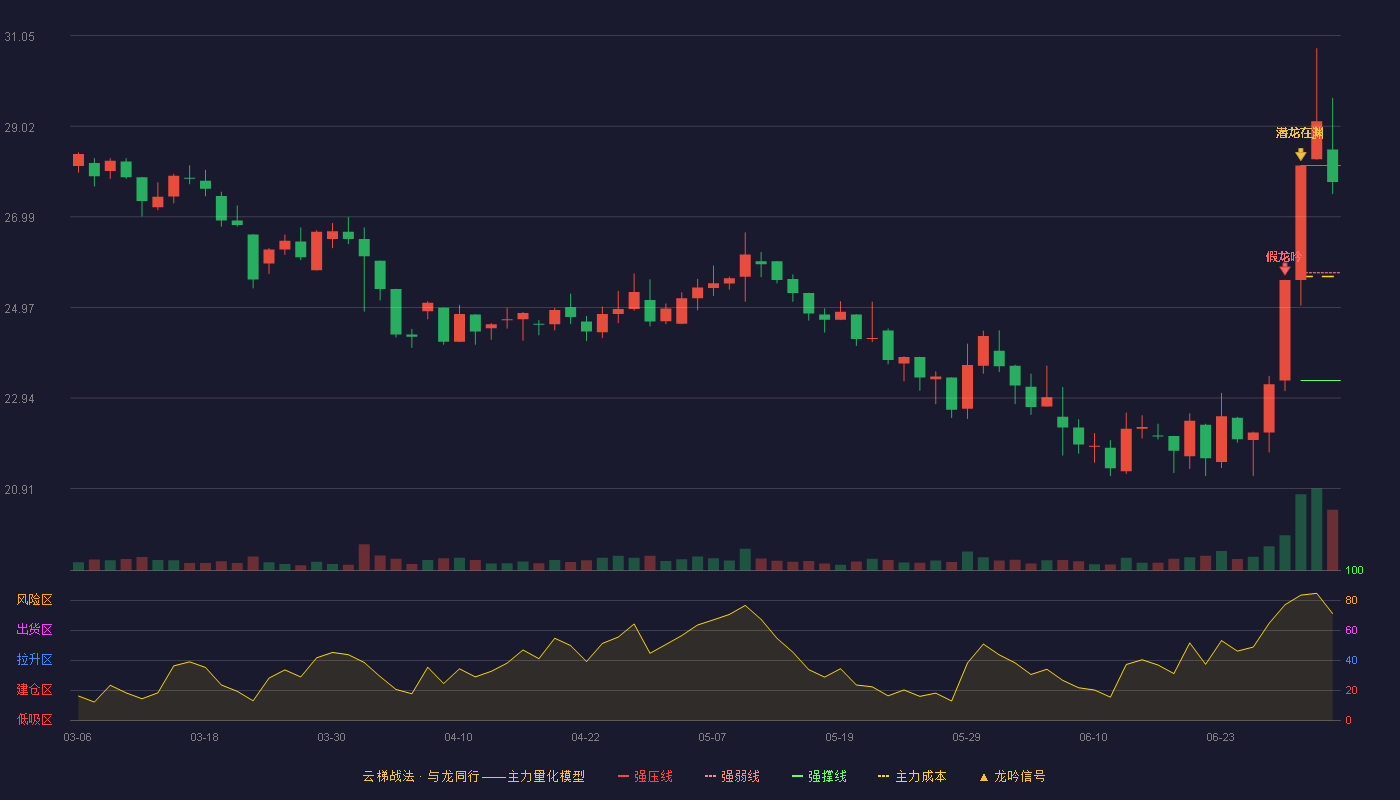This screenshot has width=1400, height=800.
Task: Click the 出货区 zone label
Action: coord(34,630)
